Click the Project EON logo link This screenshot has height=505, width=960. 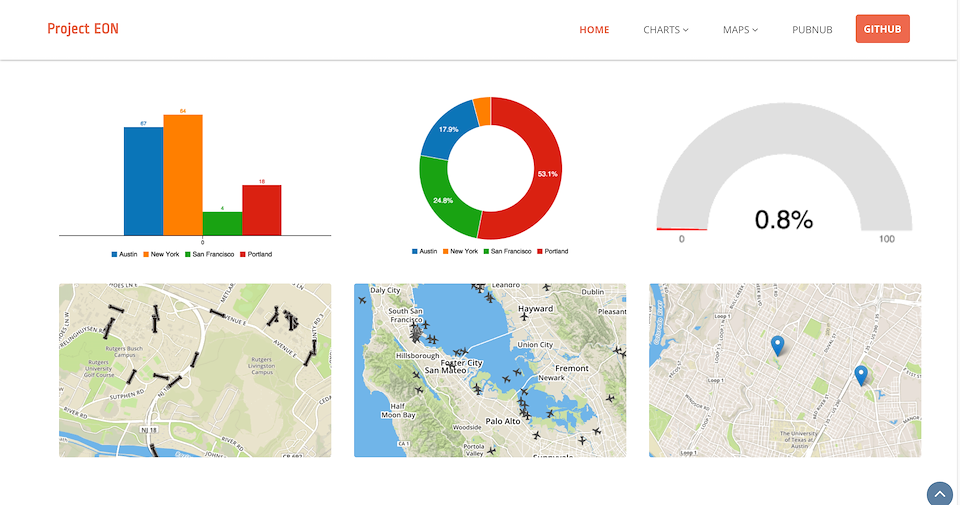(83, 29)
